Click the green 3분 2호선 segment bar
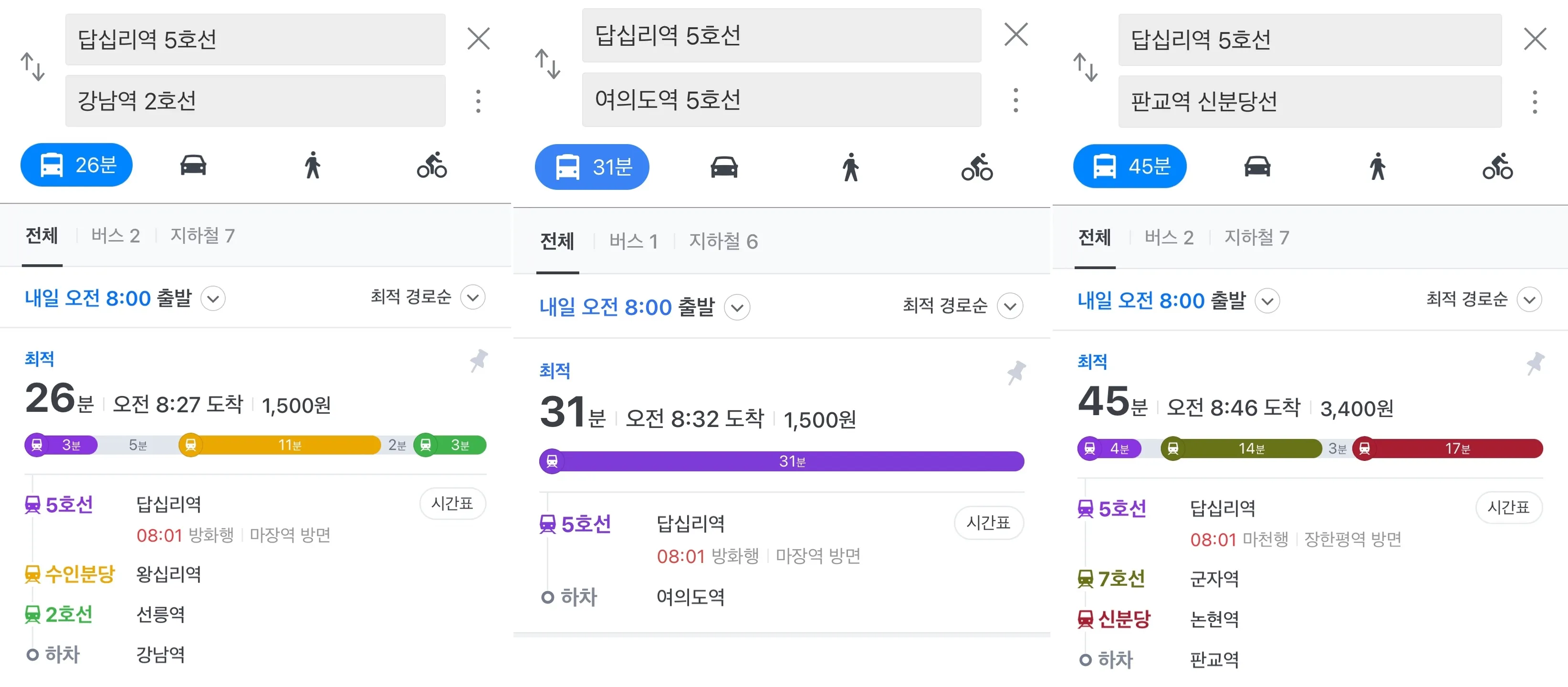 (x=450, y=445)
